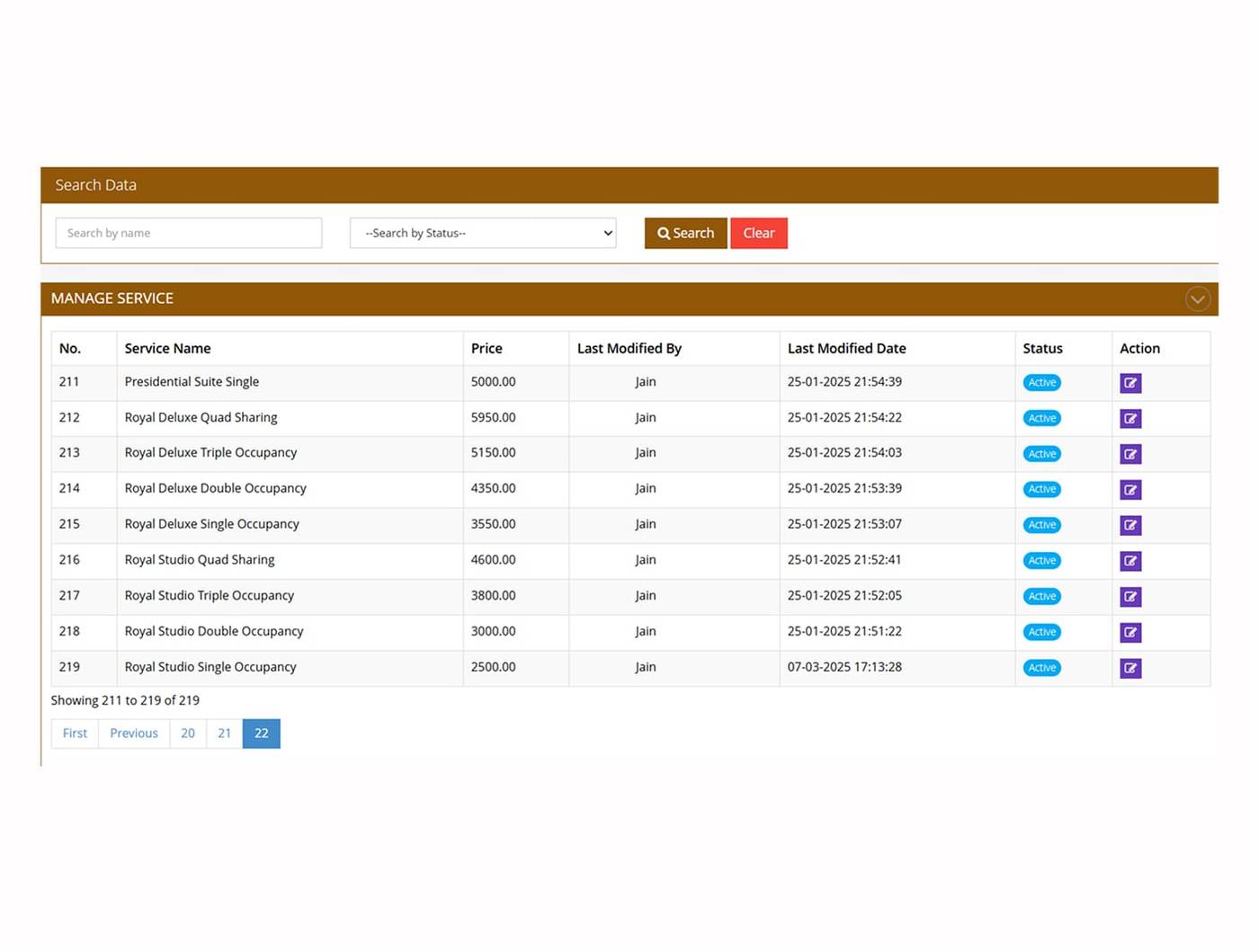The width and height of the screenshot is (1259, 952).
Task: Click Active status badge for row 218
Action: pos(1041,632)
